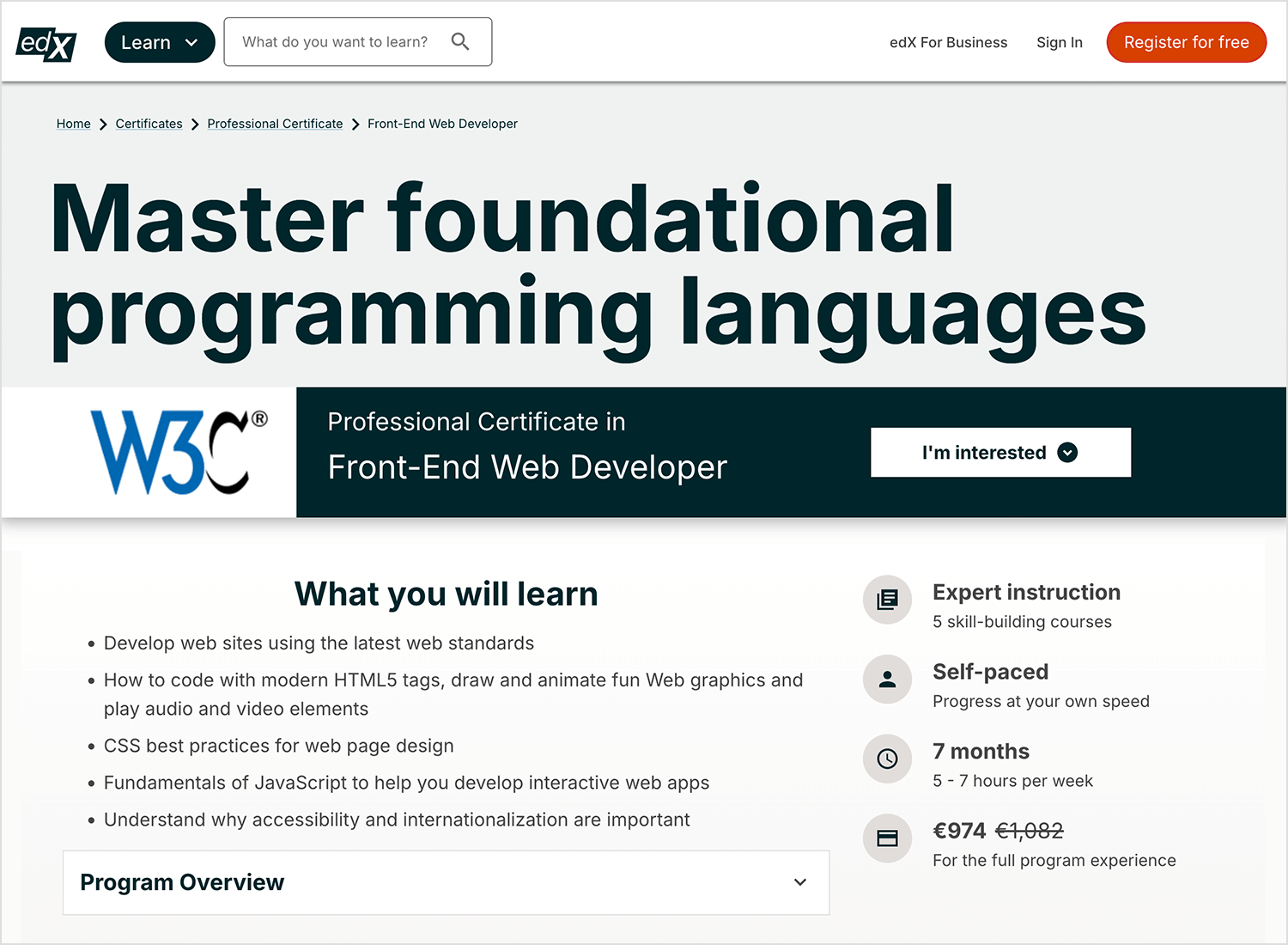The image size is (1288, 945).
Task: Click the magnifying glass search icon
Action: pyautogui.click(x=460, y=41)
